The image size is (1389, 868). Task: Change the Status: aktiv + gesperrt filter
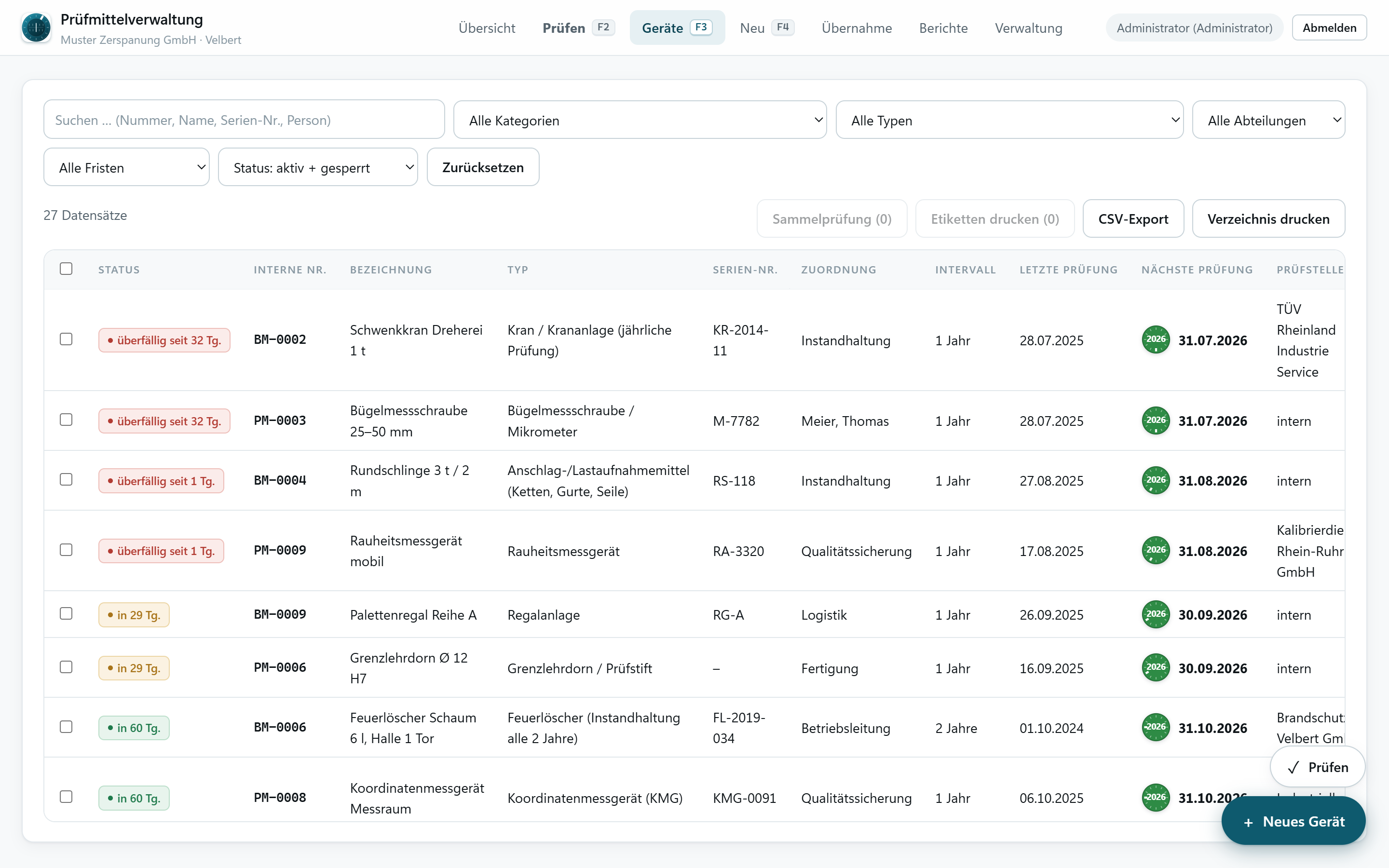318,167
